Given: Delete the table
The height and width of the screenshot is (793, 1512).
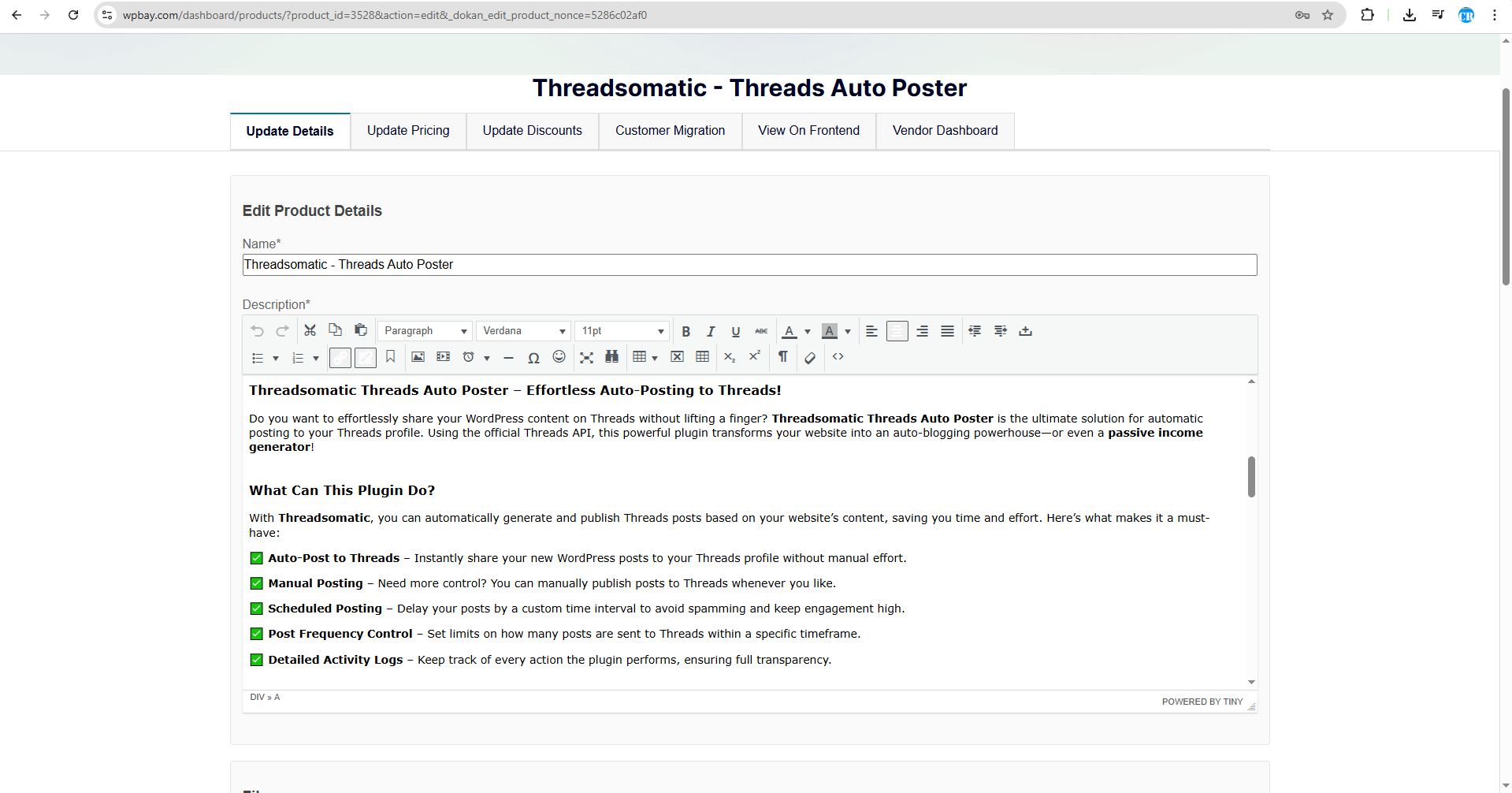Looking at the screenshot, I should tap(678, 357).
